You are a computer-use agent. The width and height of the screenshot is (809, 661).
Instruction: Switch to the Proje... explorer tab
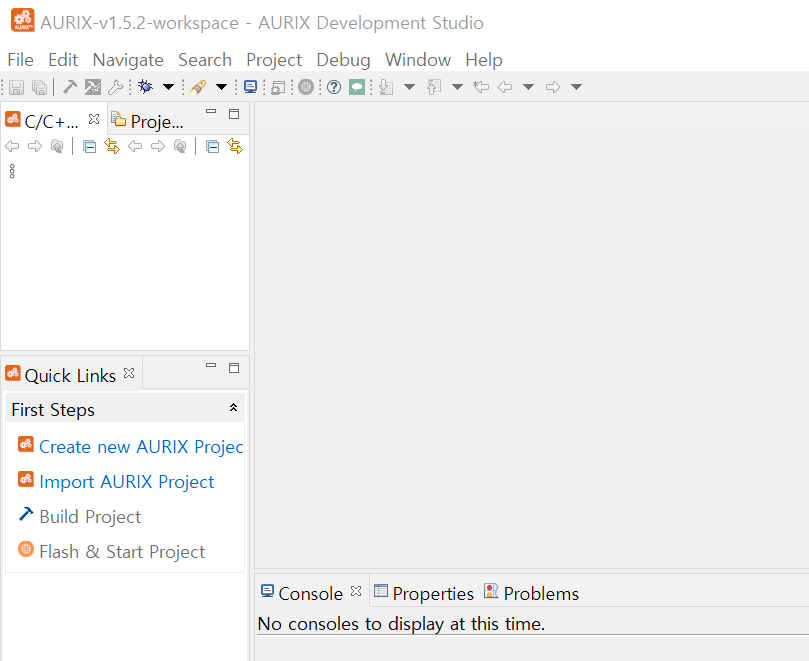pyautogui.click(x=148, y=121)
